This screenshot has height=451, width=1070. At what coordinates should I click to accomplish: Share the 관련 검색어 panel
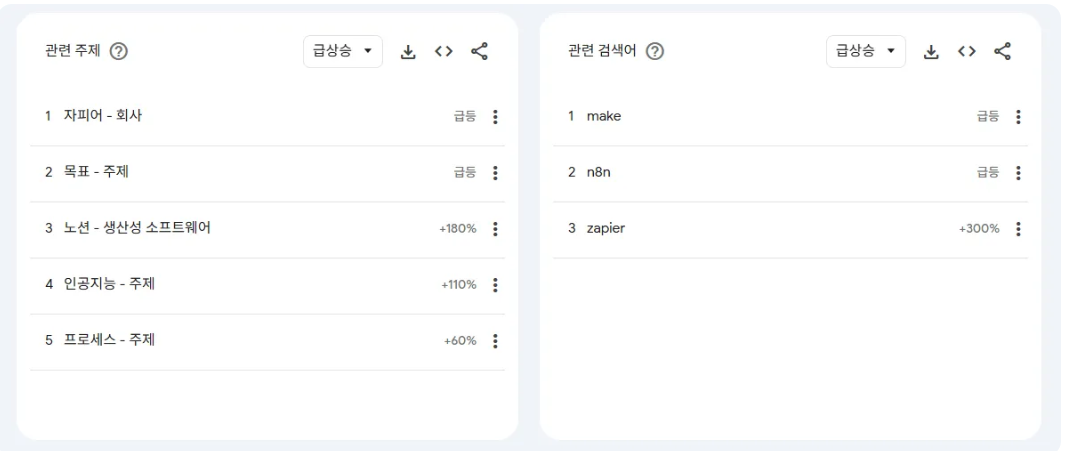click(1002, 51)
